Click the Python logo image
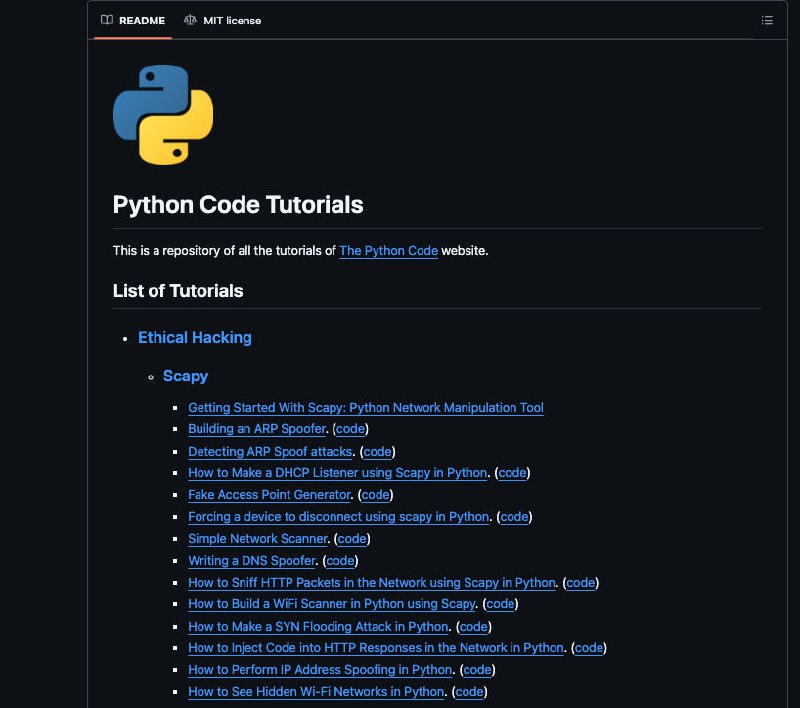Screen dimensions: 800x708 tap(162, 113)
